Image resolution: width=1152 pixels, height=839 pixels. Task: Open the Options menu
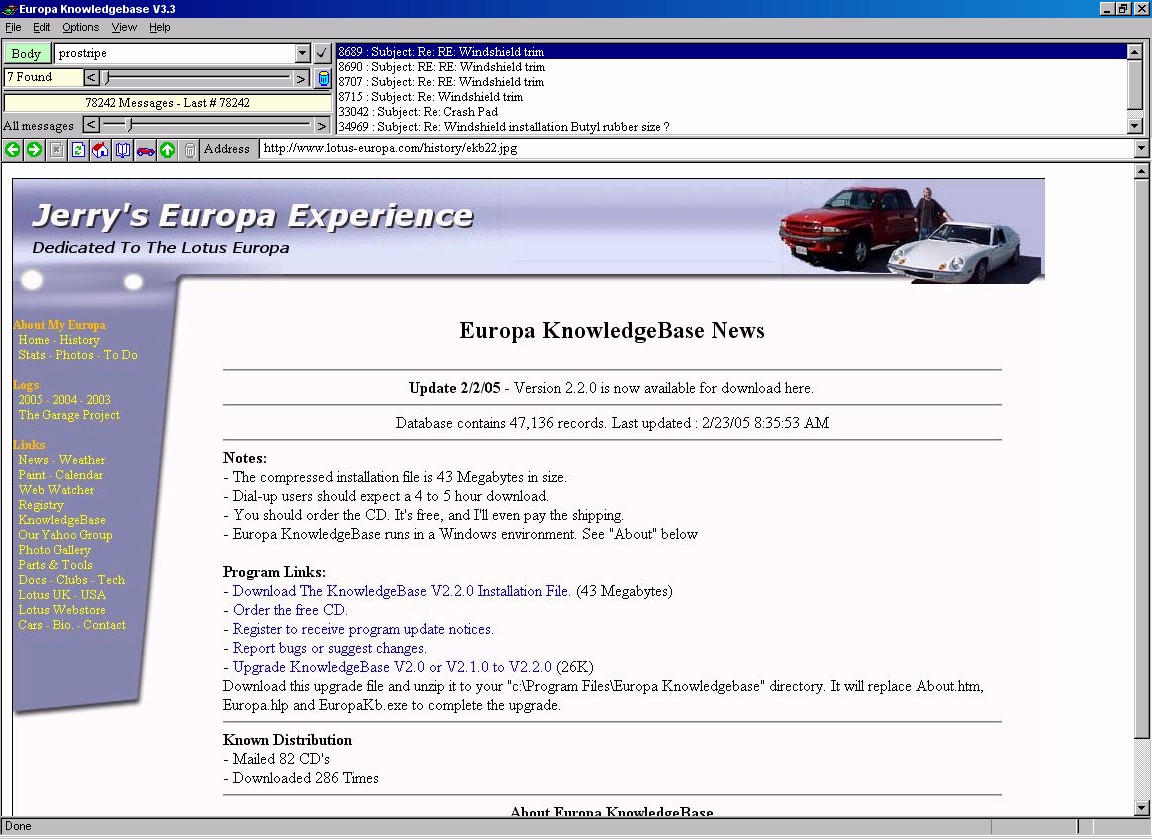pyautogui.click(x=81, y=27)
